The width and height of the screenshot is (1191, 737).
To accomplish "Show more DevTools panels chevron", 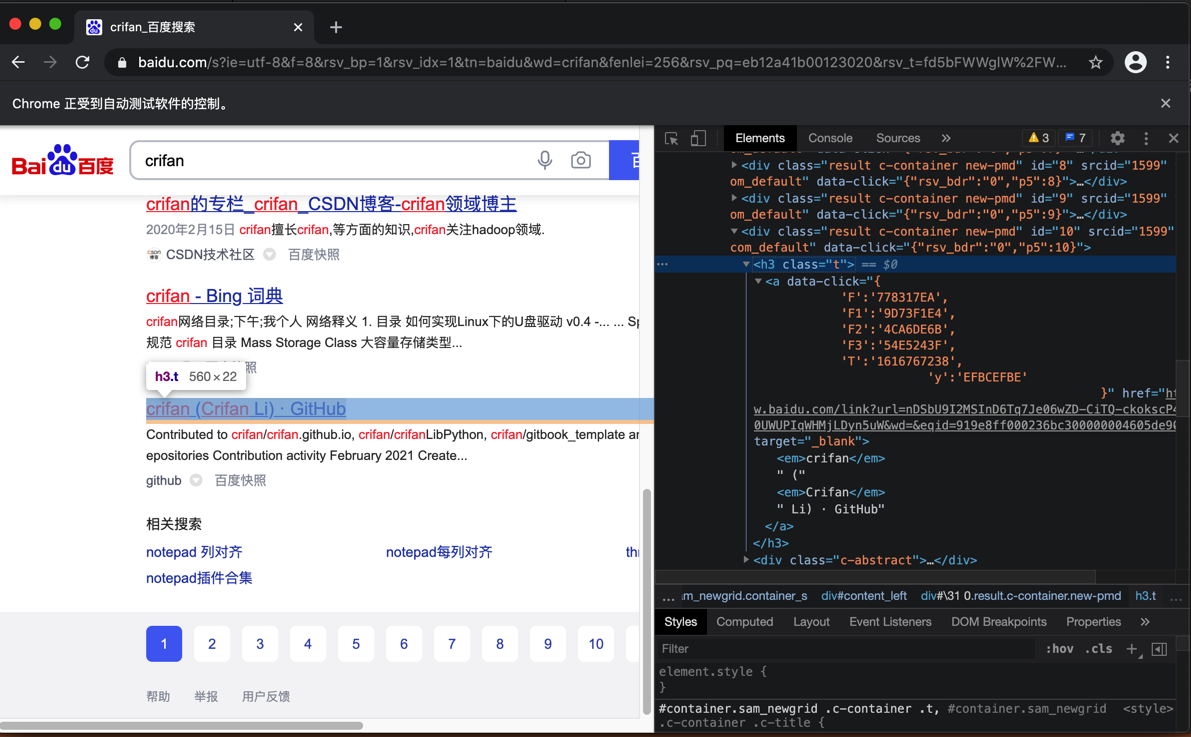I will (946, 138).
